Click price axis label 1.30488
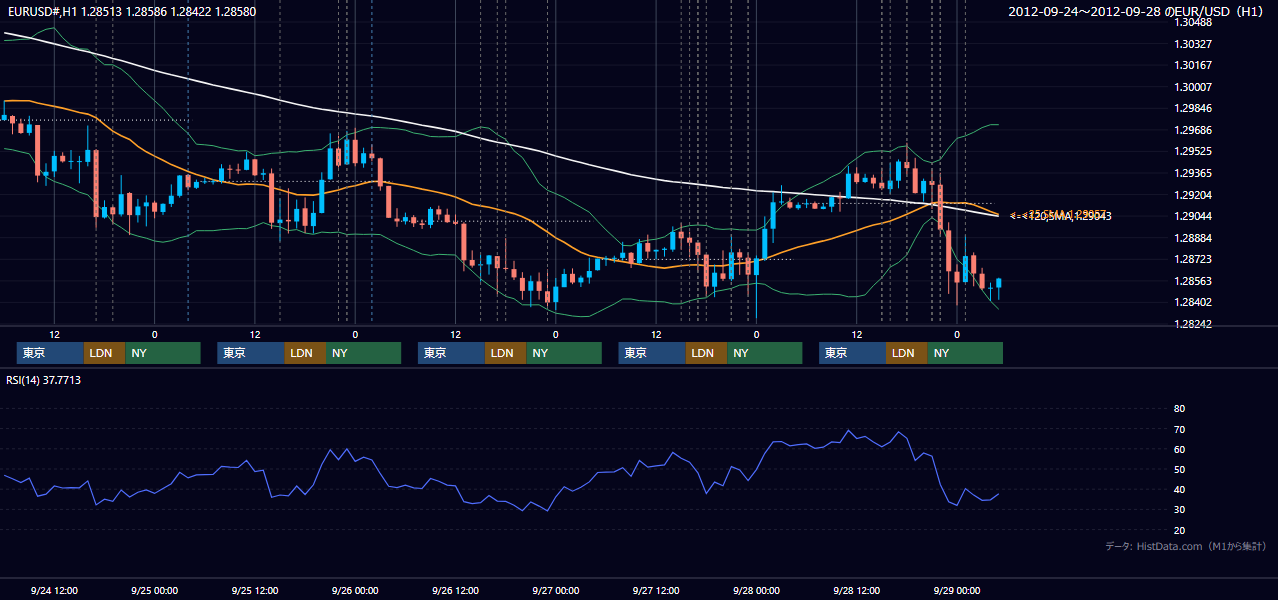This screenshot has height=600, width=1278. pyautogui.click(x=1193, y=23)
